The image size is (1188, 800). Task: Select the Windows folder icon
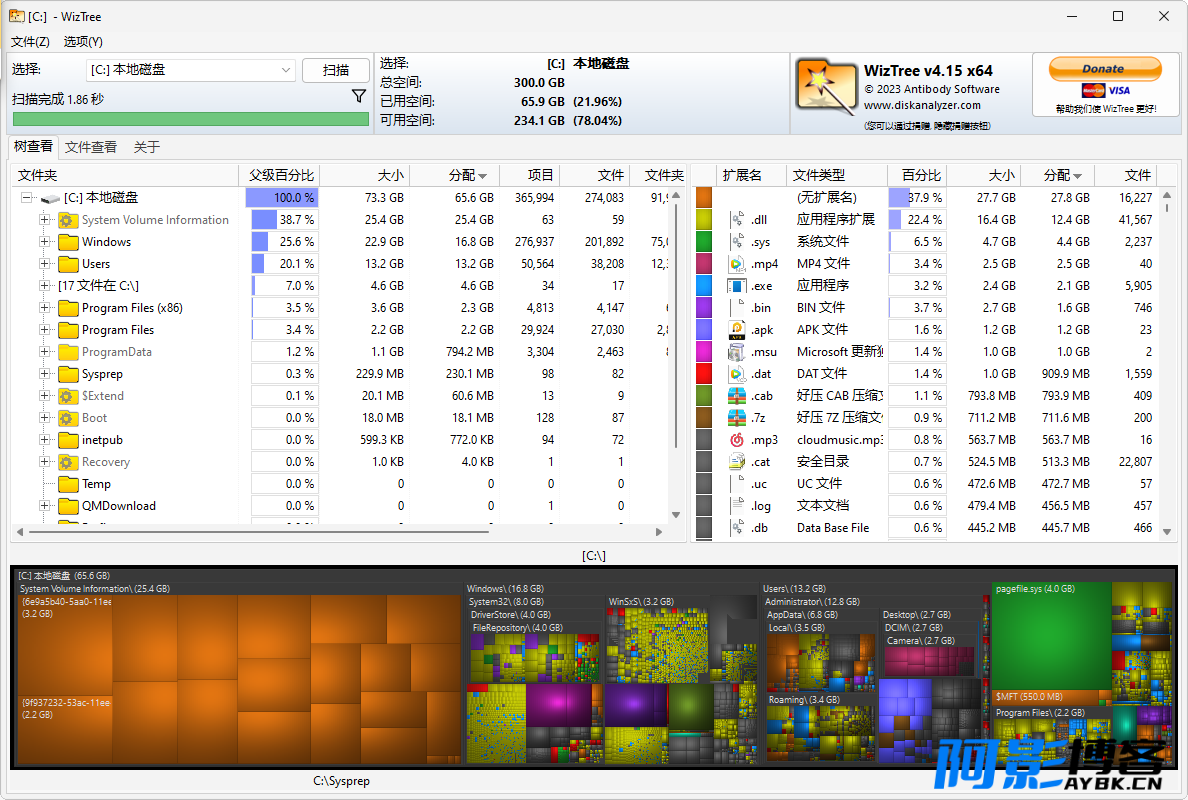[68, 242]
